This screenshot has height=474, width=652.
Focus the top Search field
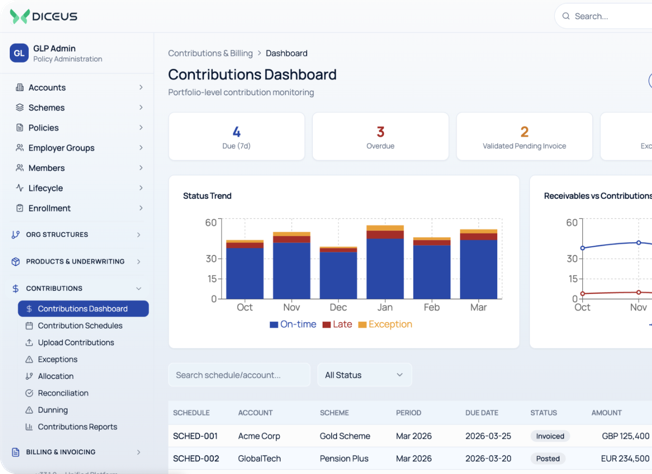point(603,16)
